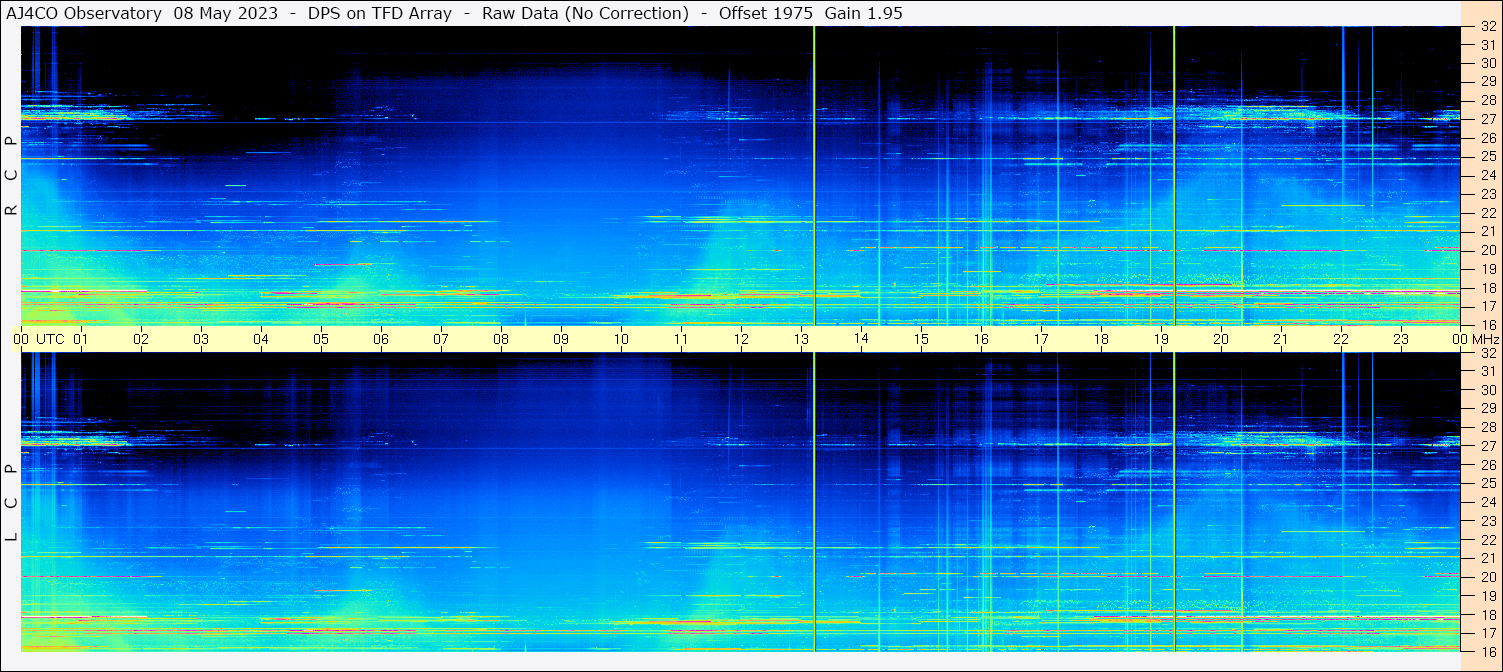Select hour 22 on the UTC time axis
The height and width of the screenshot is (672, 1503).
pyautogui.click(x=1341, y=339)
